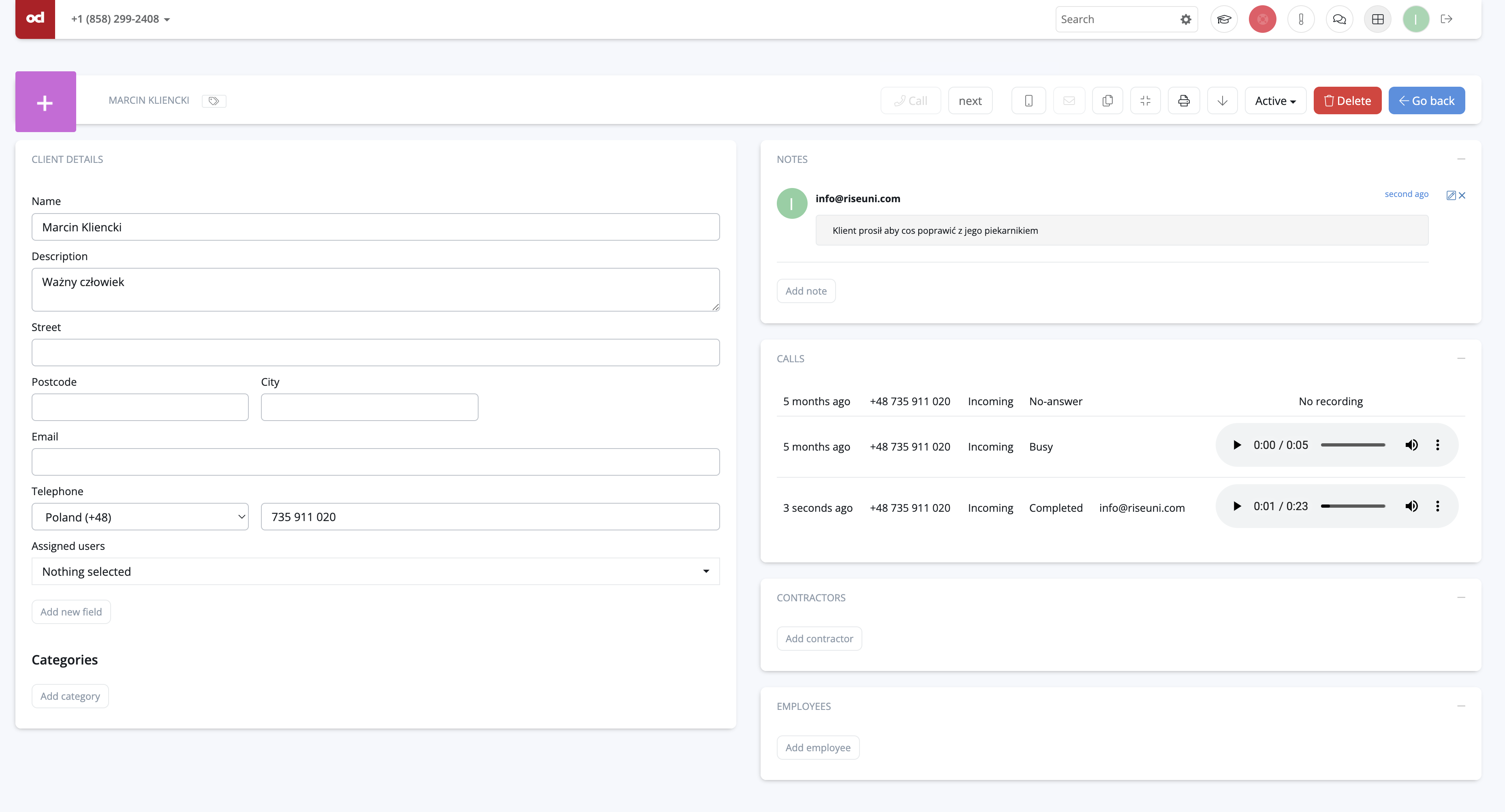Click the copy client icon
1505x812 pixels.
coord(1107,100)
